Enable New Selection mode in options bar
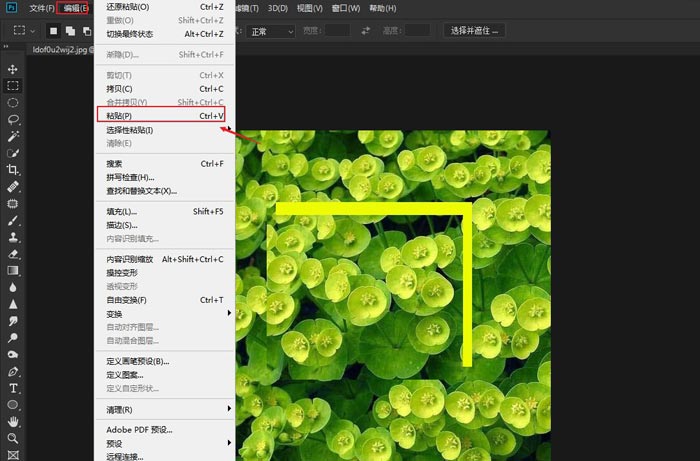 coord(54,31)
